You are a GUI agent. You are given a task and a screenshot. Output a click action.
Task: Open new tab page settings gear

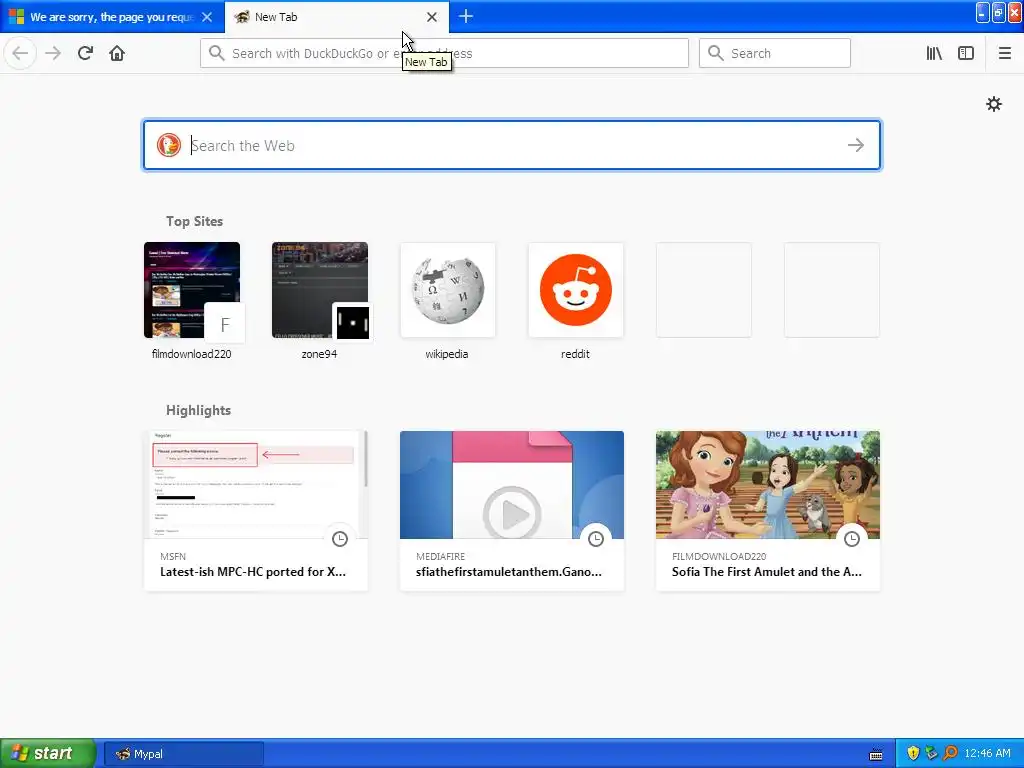[x=993, y=104]
